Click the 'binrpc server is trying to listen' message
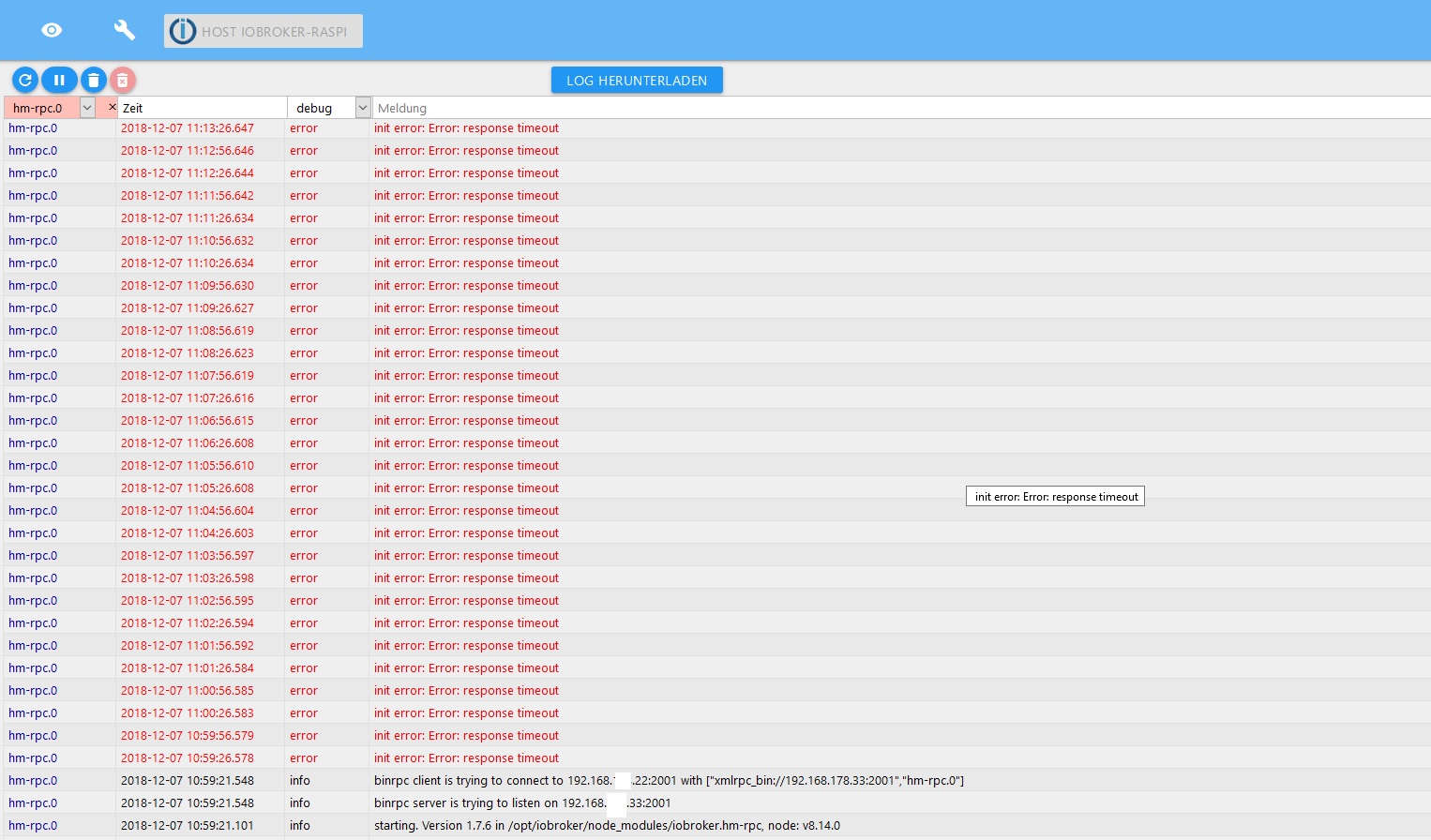1431x840 pixels. coord(522,803)
